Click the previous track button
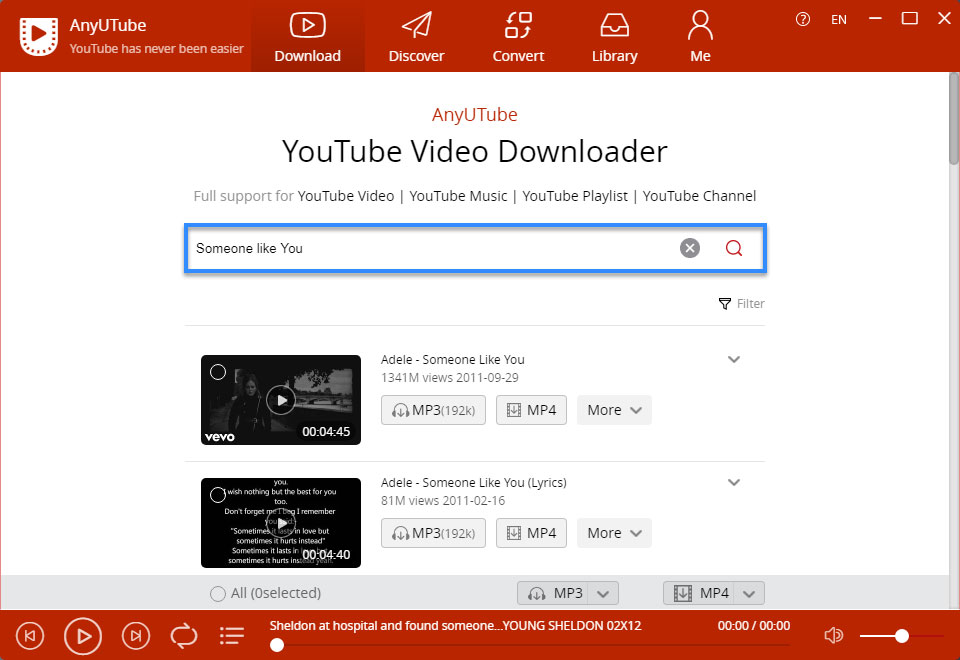The width and height of the screenshot is (960, 660). pyautogui.click(x=29, y=636)
